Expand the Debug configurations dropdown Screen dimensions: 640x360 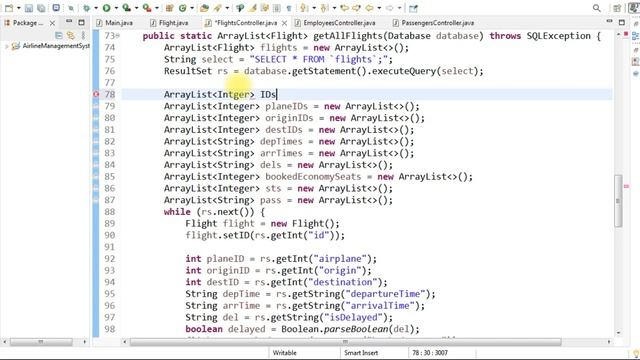96,8
